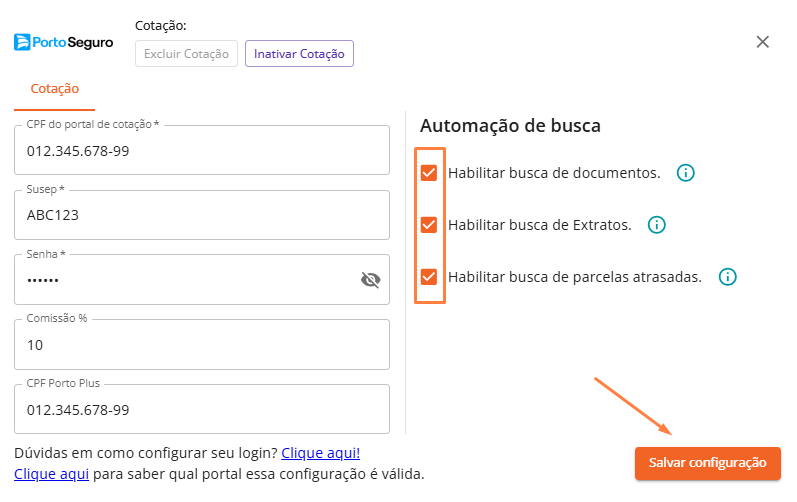Screen dimensions: 797x502
Task: Focus the Comissão % field
Action: click(x=200, y=345)
